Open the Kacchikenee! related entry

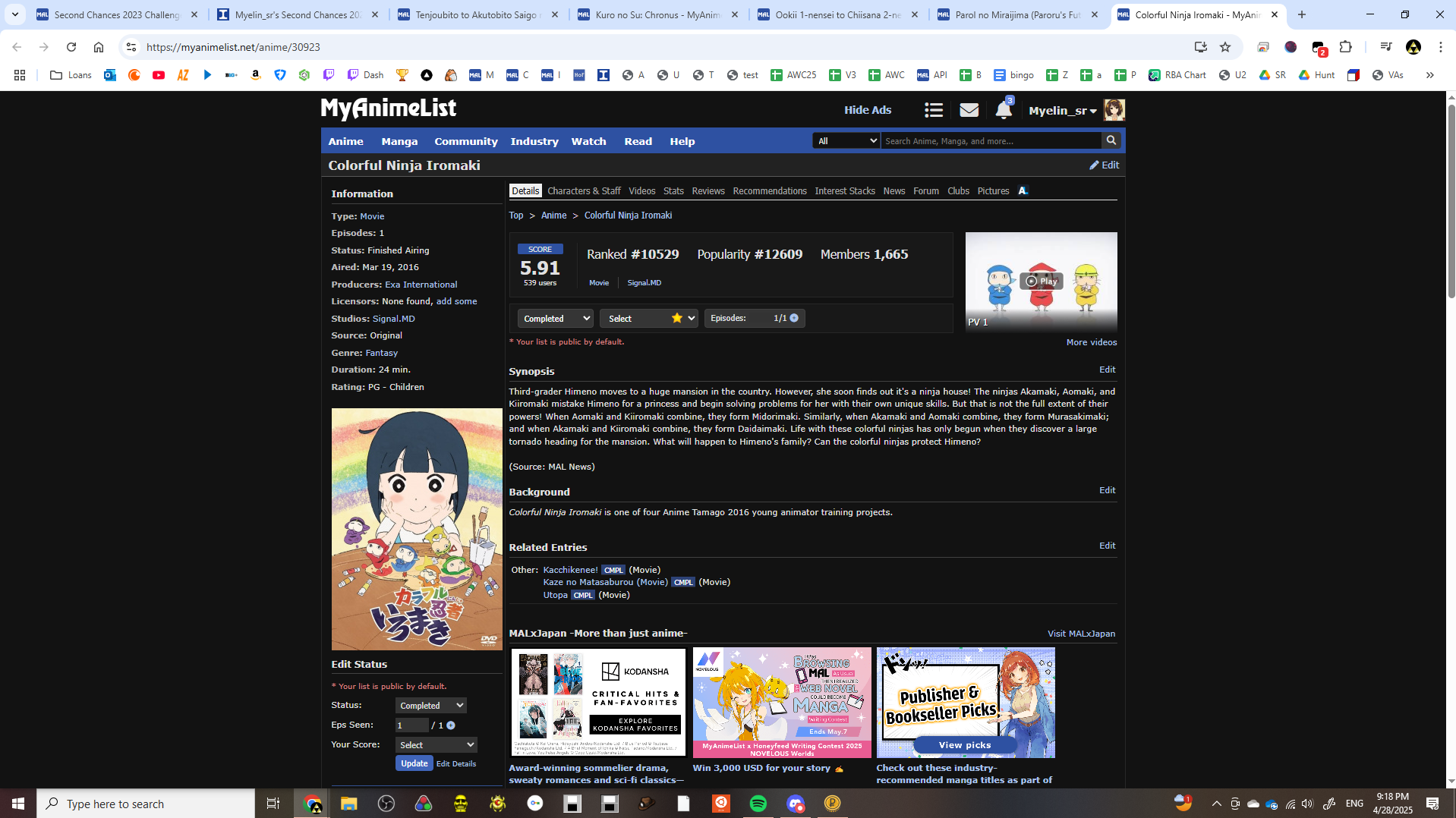570,570
